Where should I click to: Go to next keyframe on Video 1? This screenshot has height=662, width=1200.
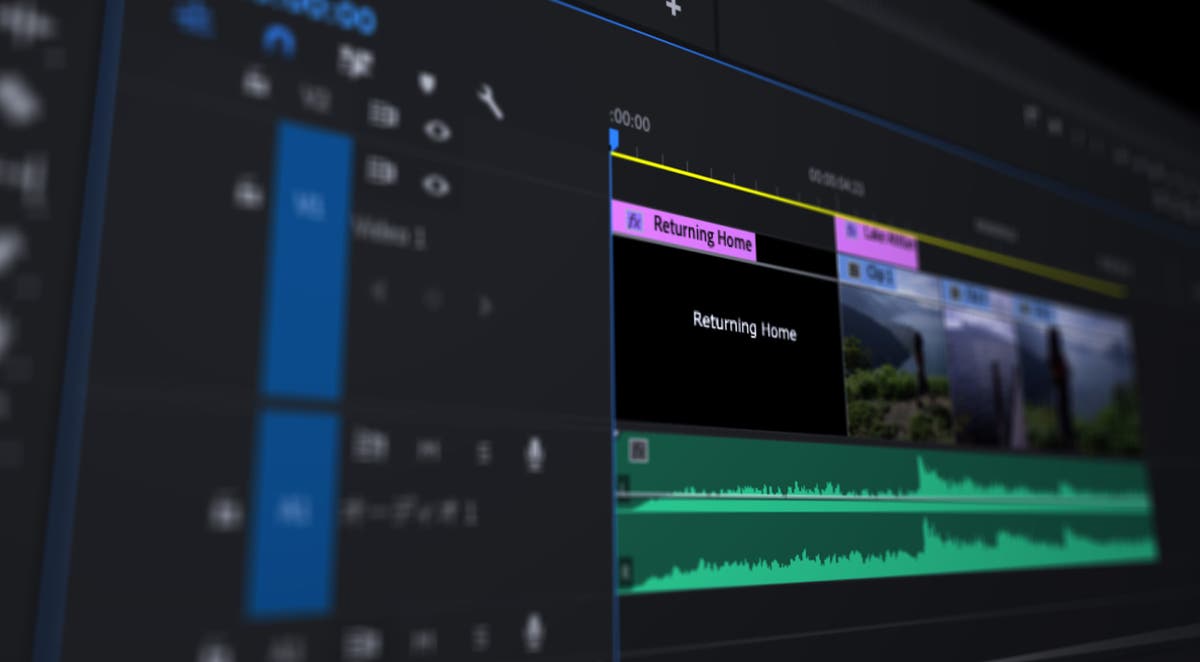click(485, 306)
